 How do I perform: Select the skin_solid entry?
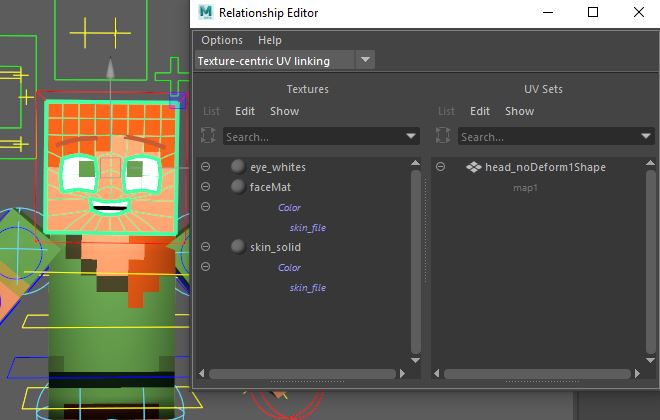[275, 247]
